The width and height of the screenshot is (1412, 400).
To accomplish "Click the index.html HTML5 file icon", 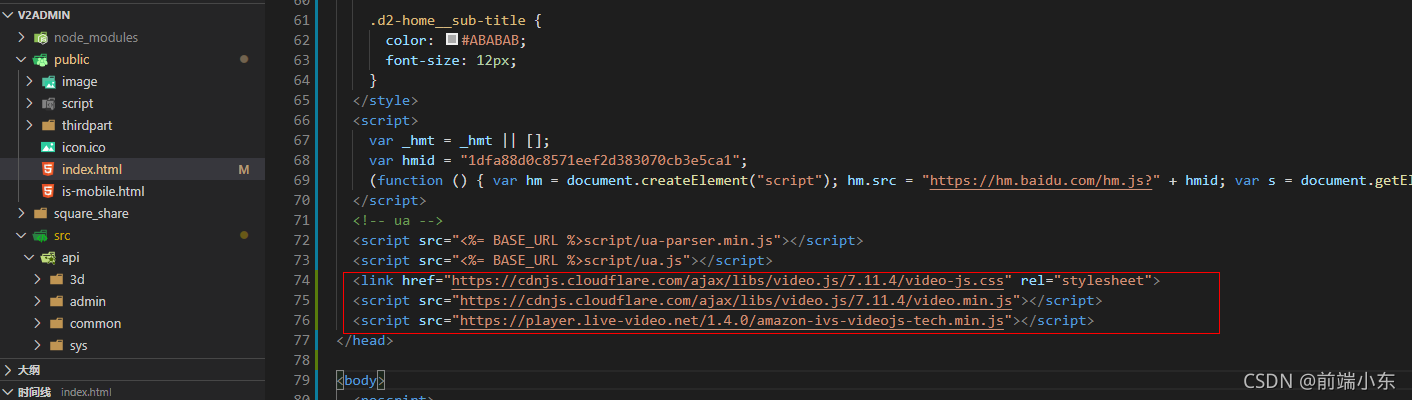I will coord(48,169).
